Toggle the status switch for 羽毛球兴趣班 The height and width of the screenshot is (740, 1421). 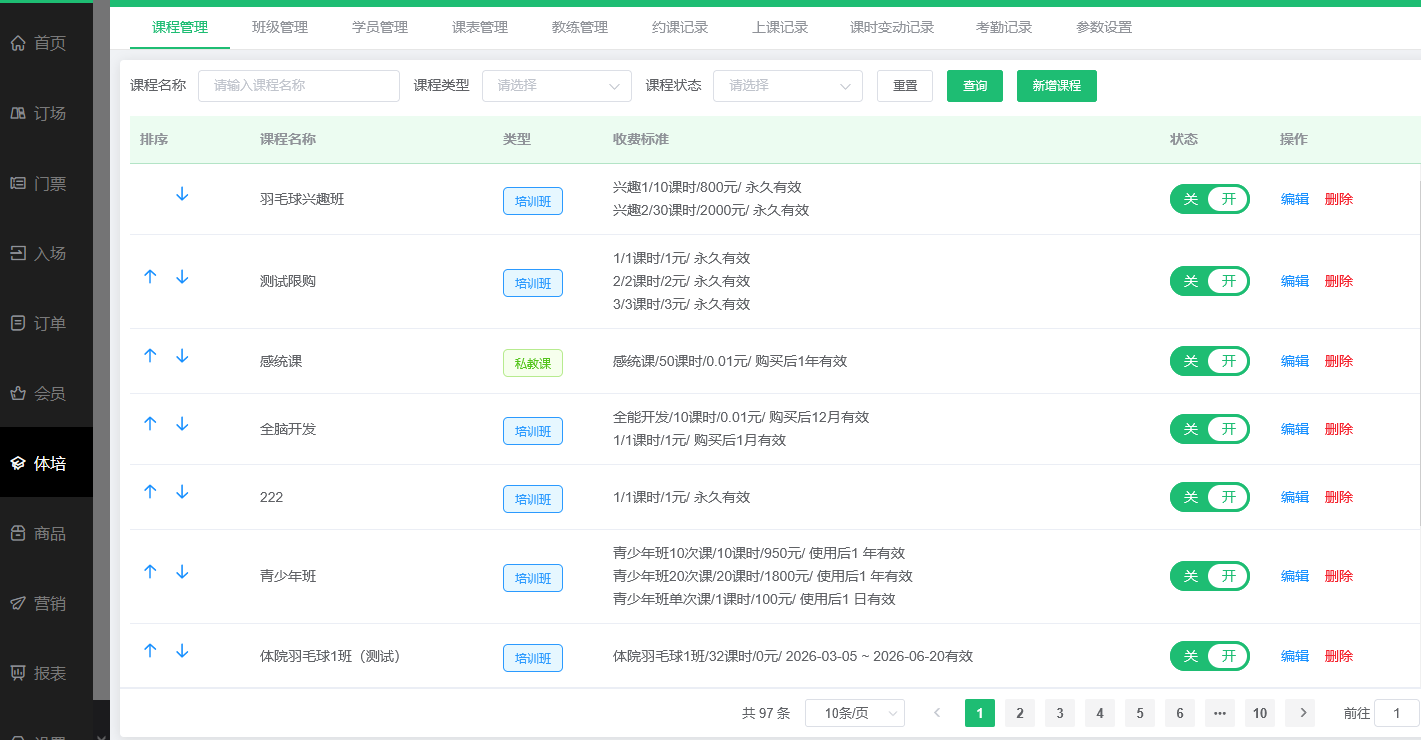(x=1209, y=199)
